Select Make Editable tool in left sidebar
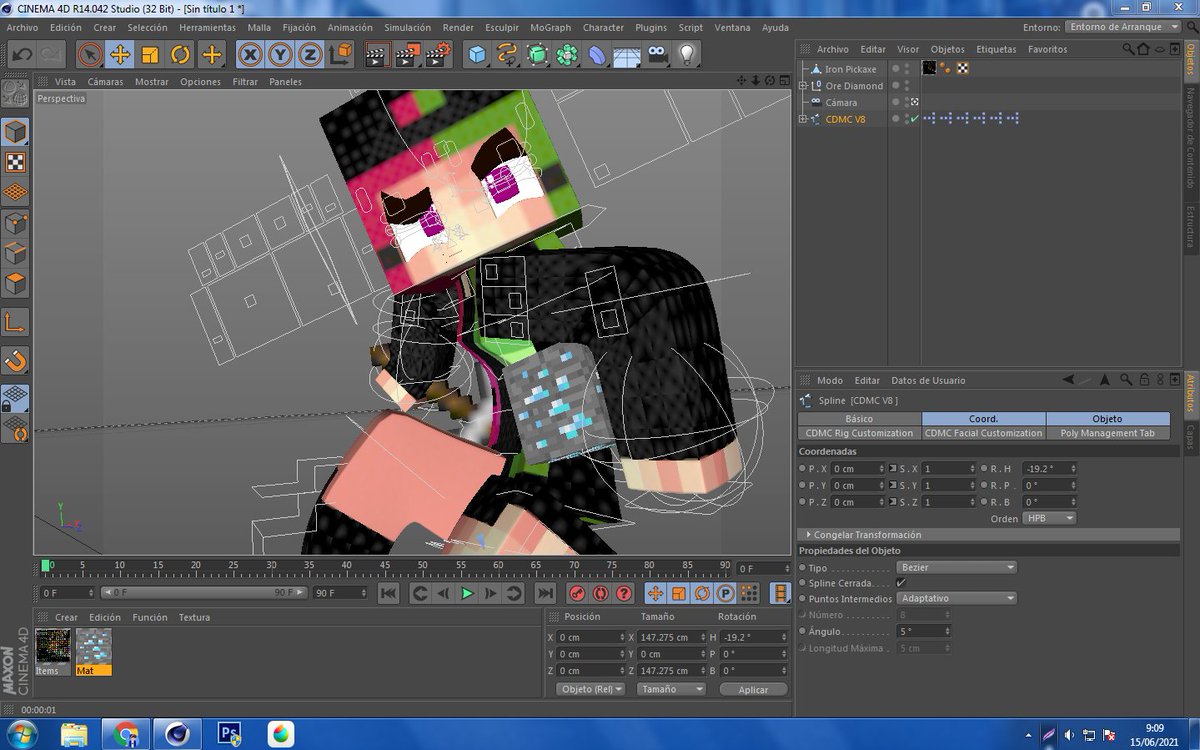 coord(15,94)
